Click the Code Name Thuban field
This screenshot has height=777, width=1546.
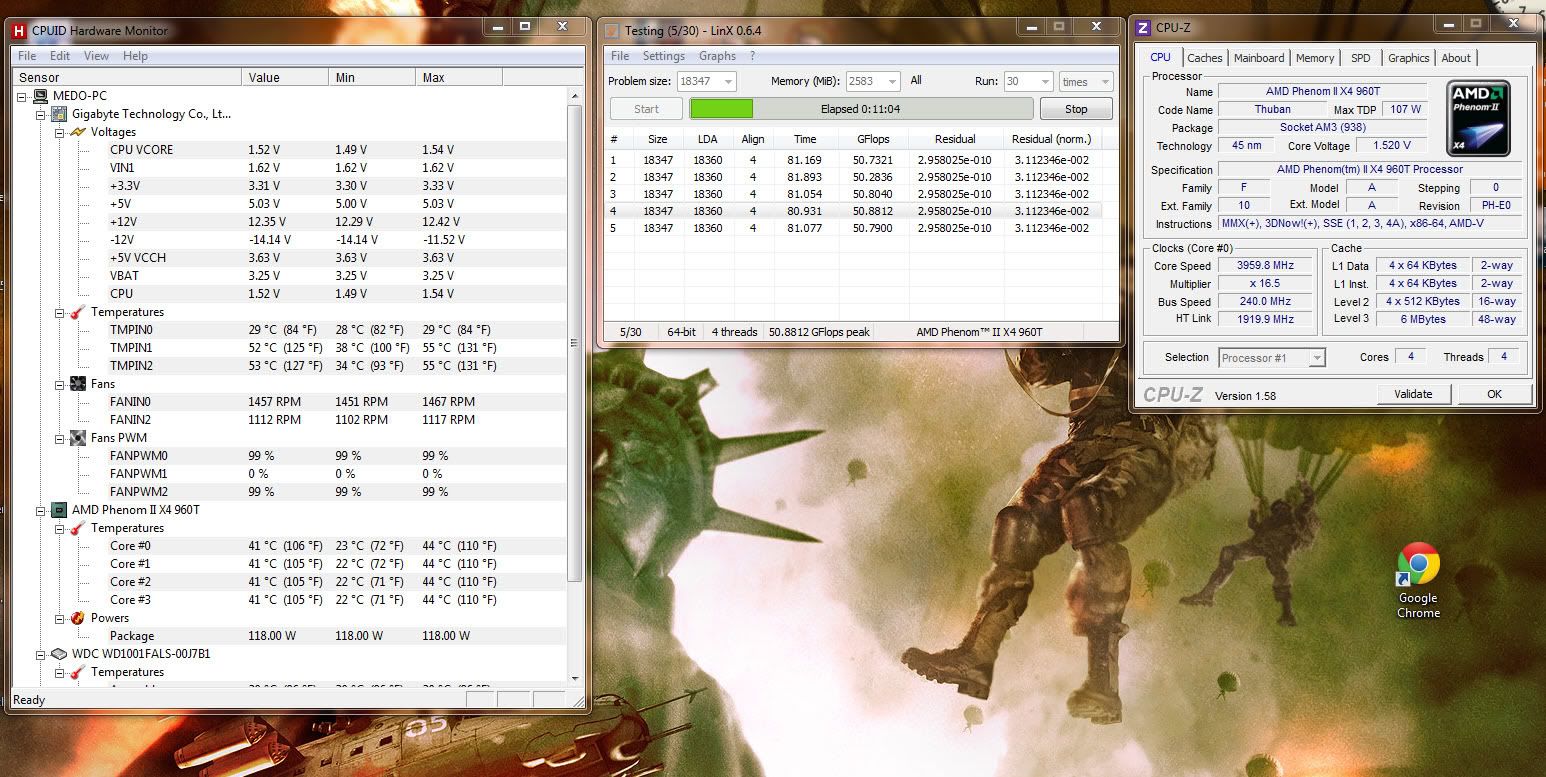[x=1272, y=109]
